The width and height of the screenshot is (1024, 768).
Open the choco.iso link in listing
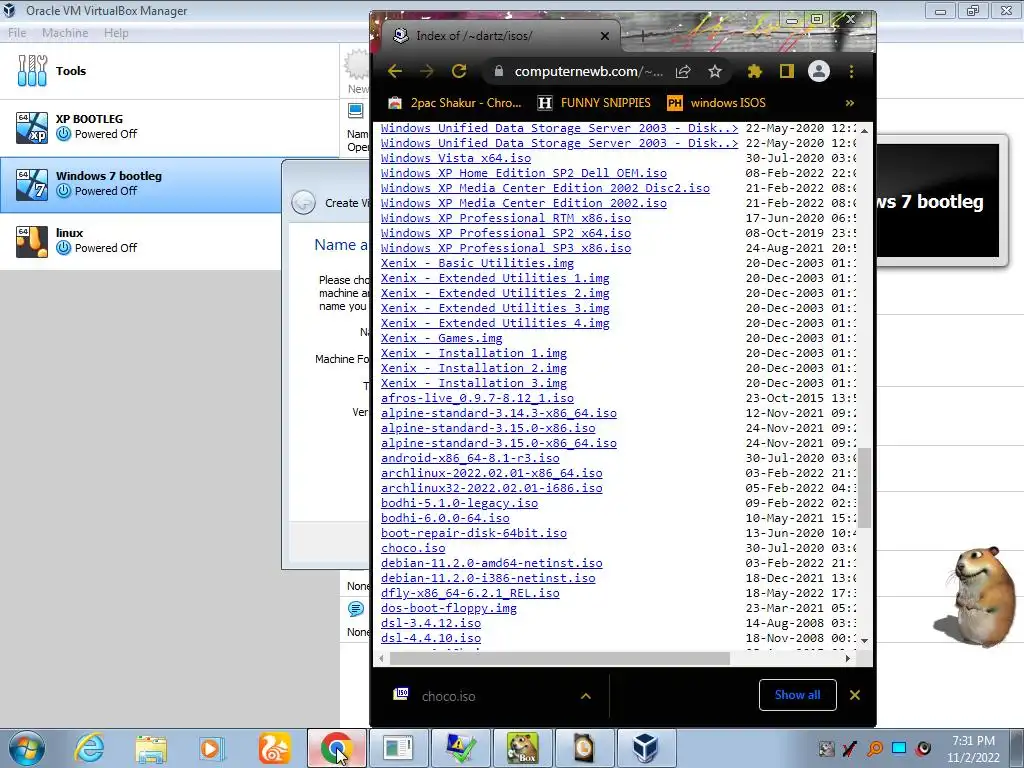tap(413, 549)
